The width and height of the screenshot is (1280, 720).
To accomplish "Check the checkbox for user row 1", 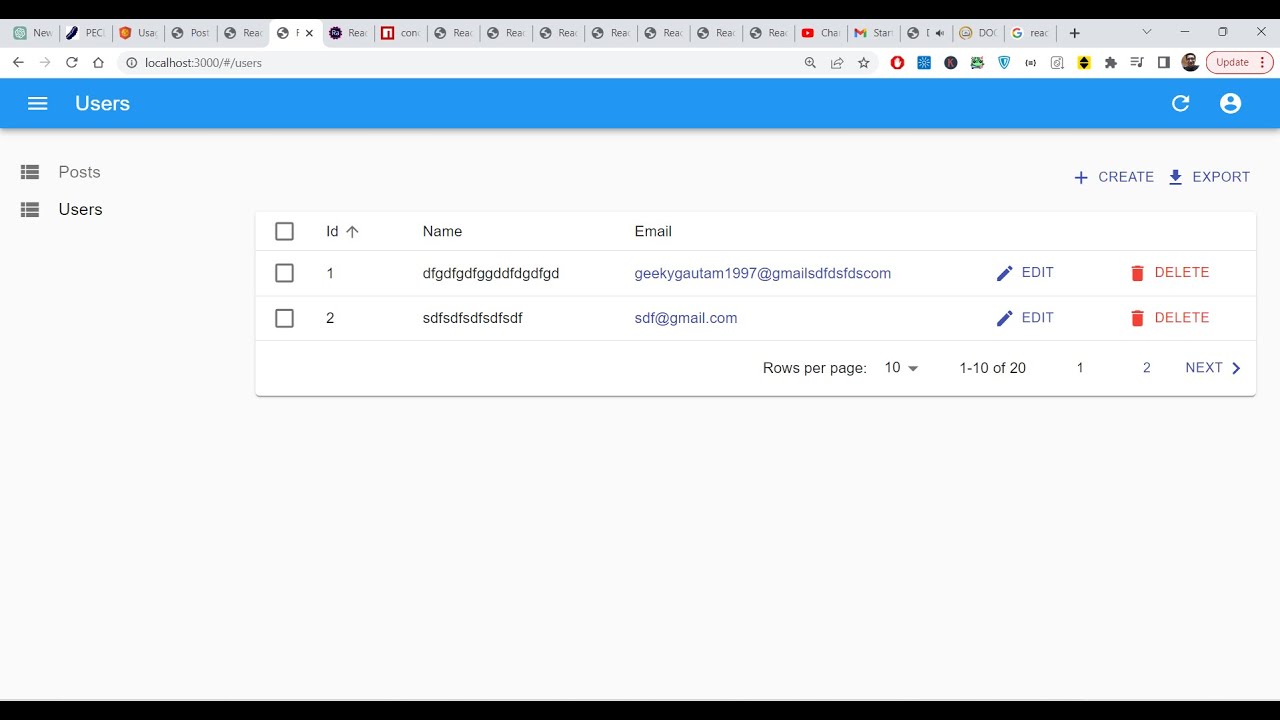I will click(x=284, y=273).
